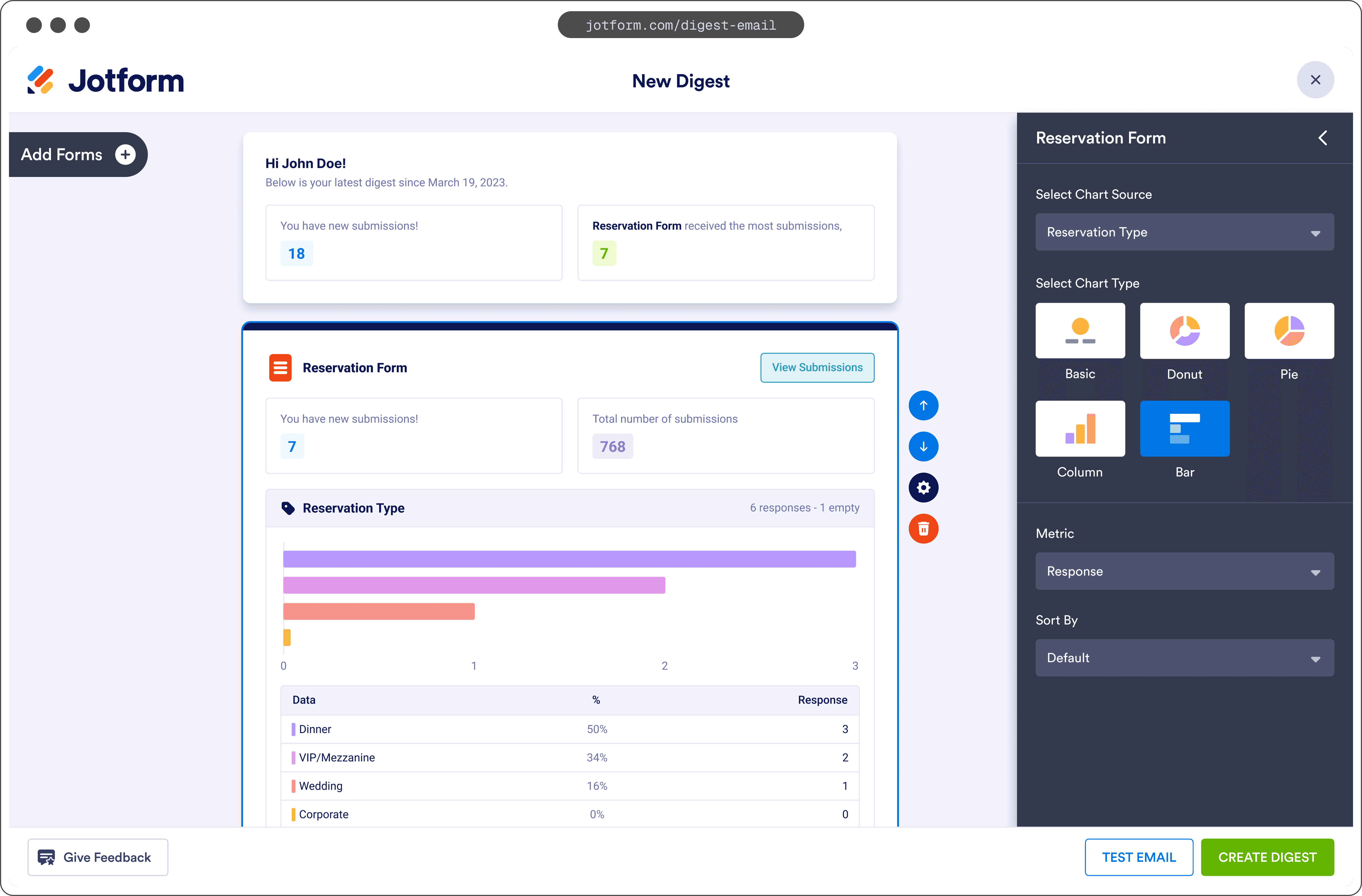Click the plus icon beside Add Forms

(x=125, y=155)
